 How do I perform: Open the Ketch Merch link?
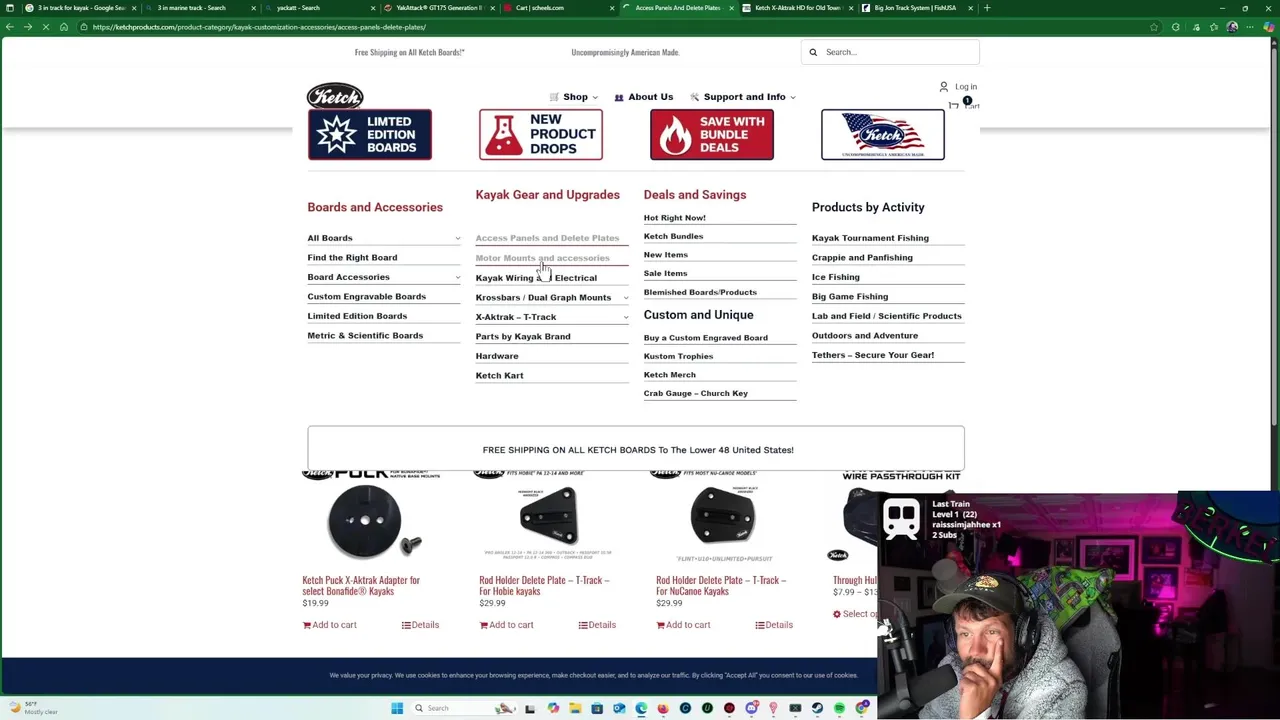pos(670,375)
